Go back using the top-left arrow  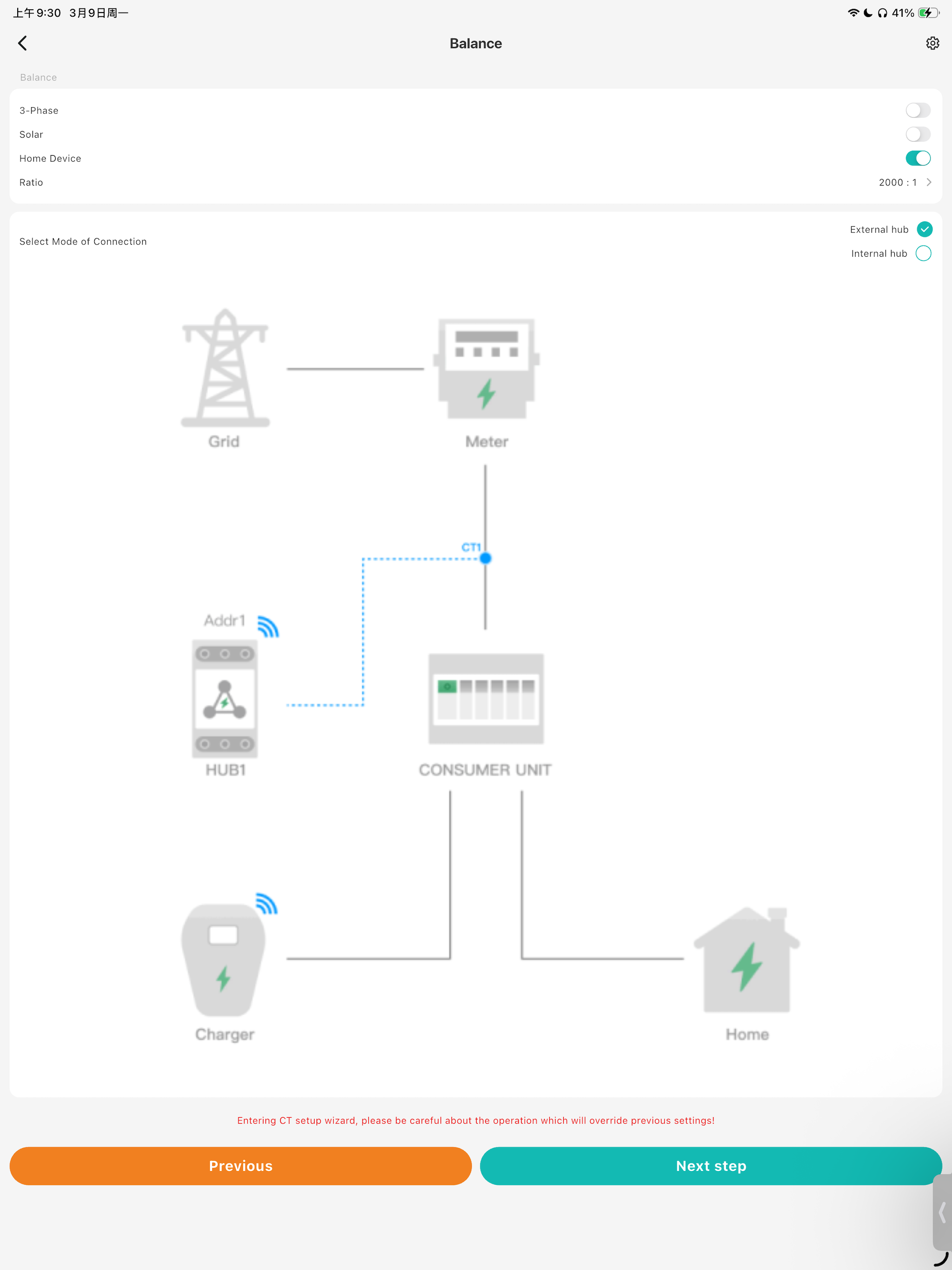(x=22, y=43)
